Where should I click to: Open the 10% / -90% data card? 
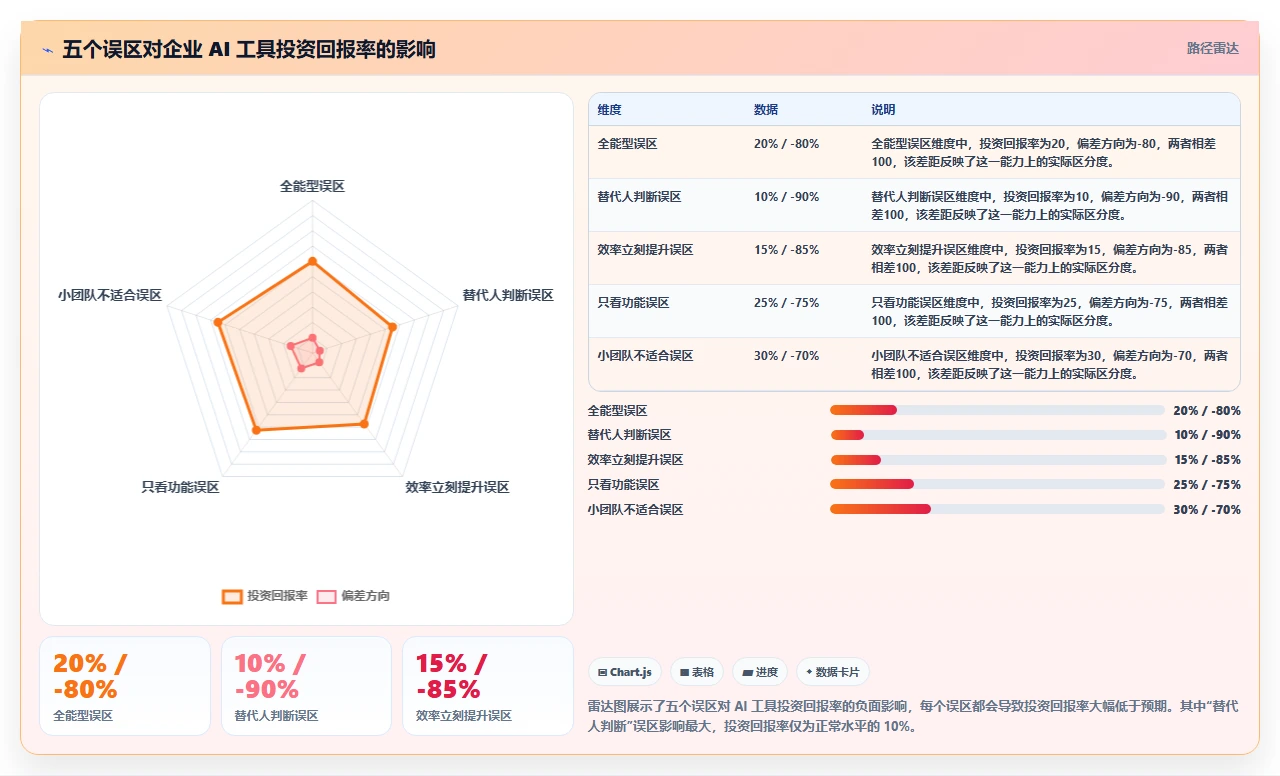click(306, 686)
